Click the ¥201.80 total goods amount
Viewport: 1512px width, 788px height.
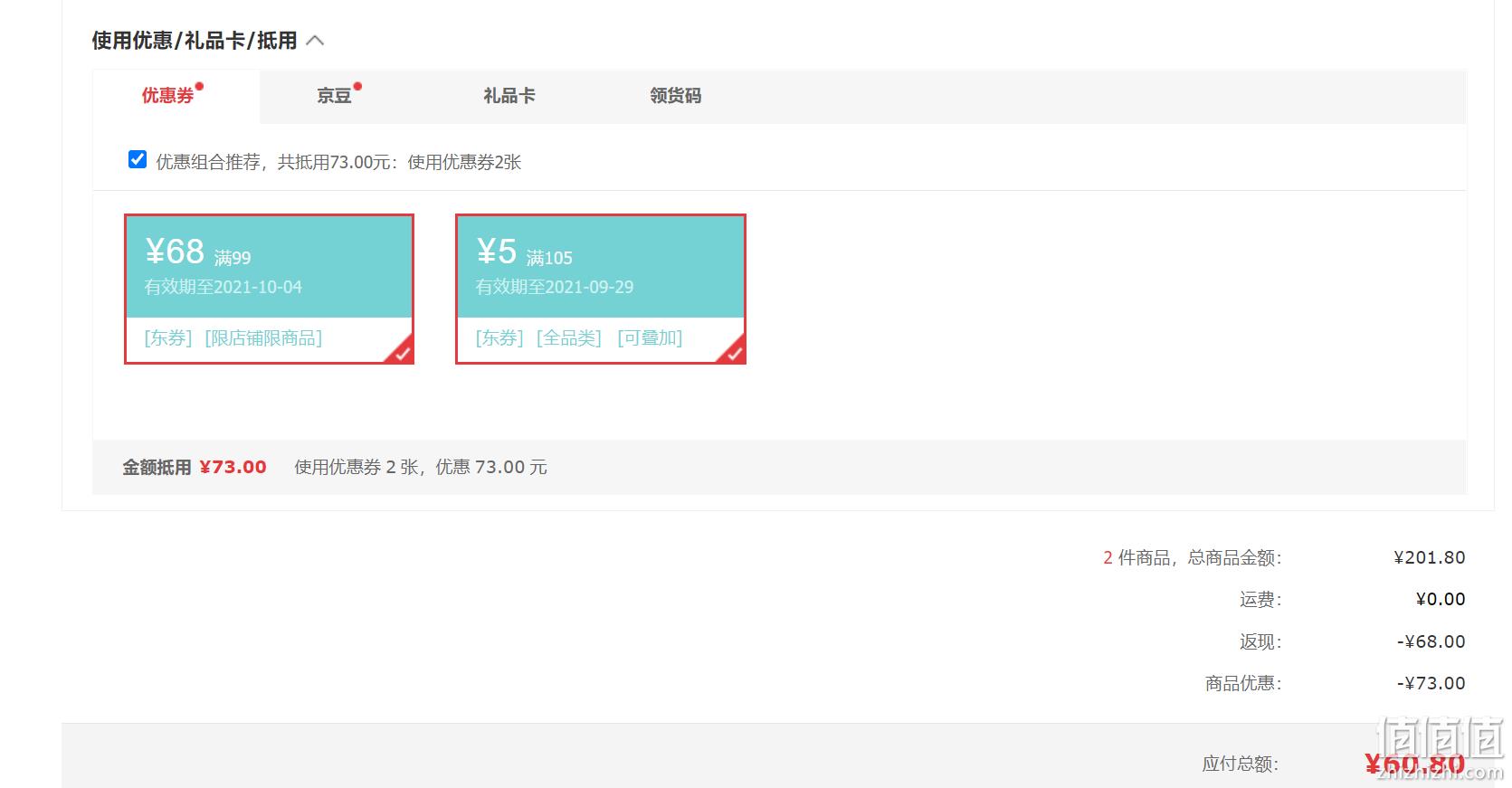1430,558
